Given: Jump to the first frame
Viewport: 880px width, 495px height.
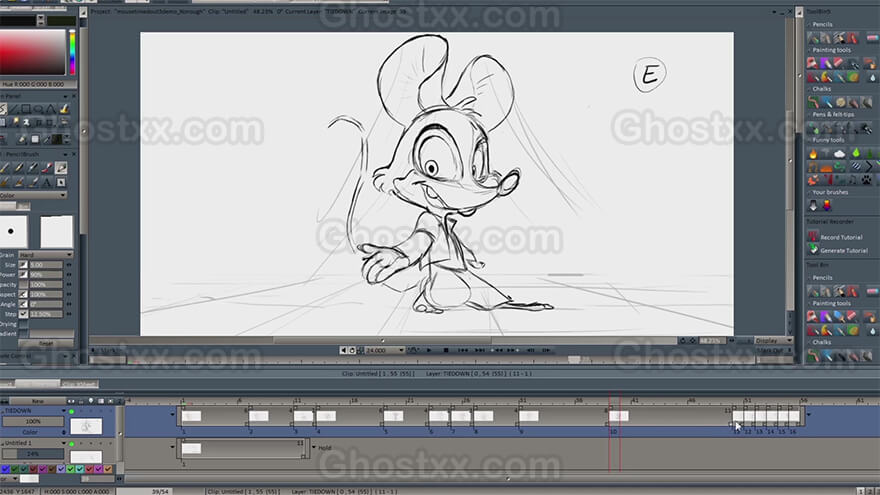Looking at the screenshot, I should [463, 350].
